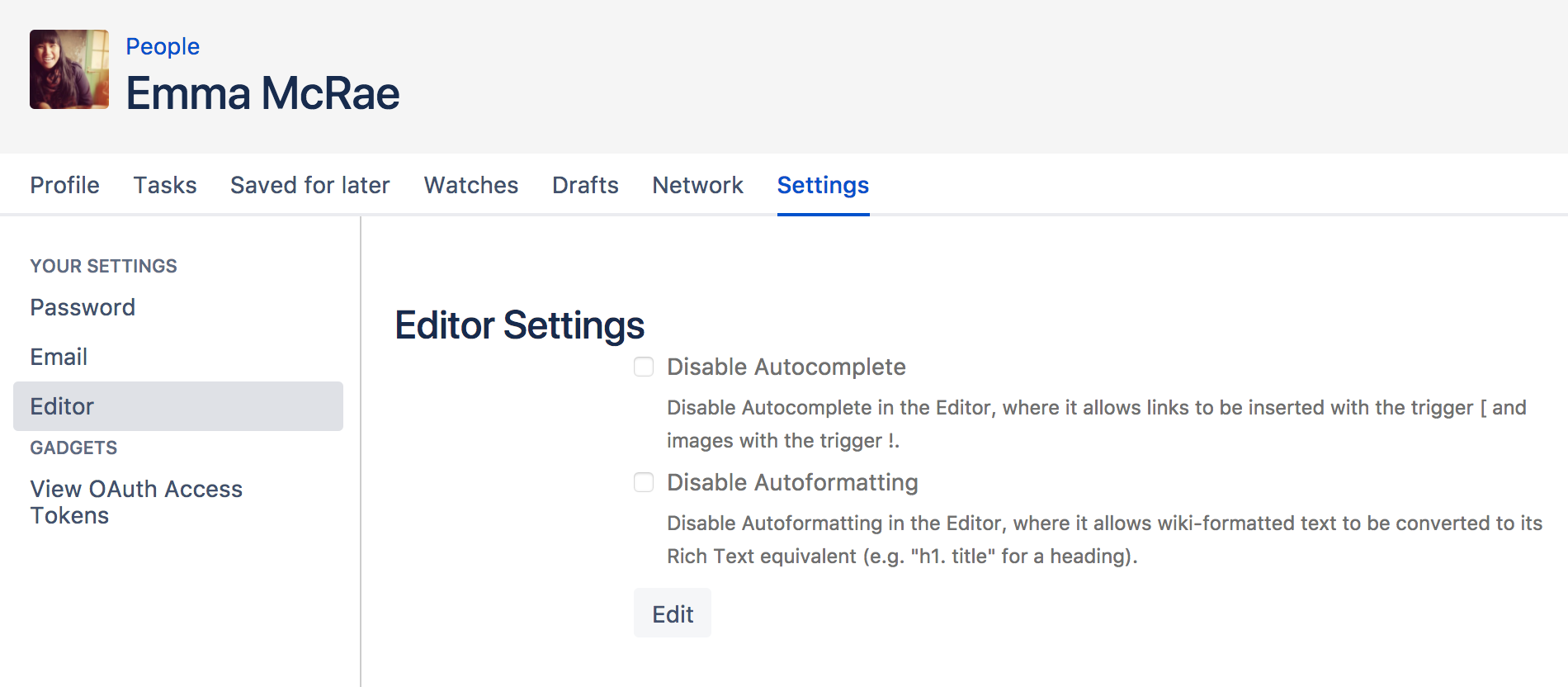Viewport: 1568px width, 687px height.
Task: Open the Network tab
Action: point(697,185)
